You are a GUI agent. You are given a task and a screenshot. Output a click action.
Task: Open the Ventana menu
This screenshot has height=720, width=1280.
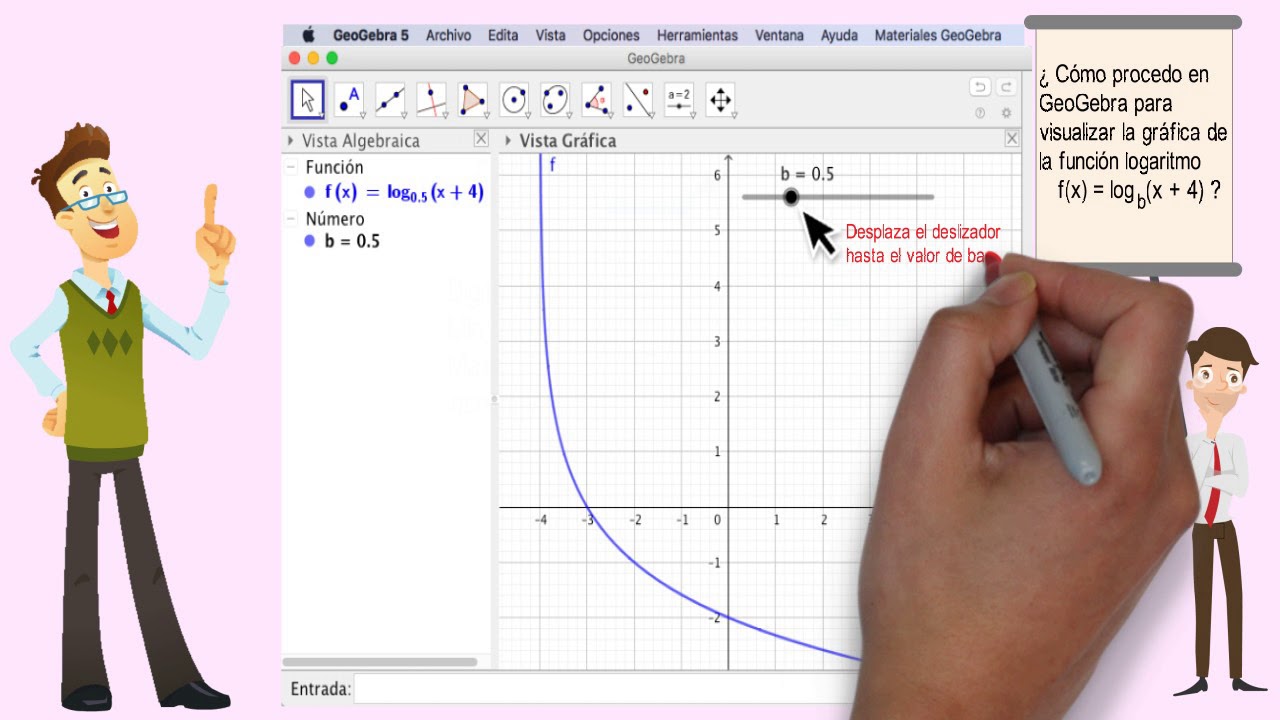779,35
